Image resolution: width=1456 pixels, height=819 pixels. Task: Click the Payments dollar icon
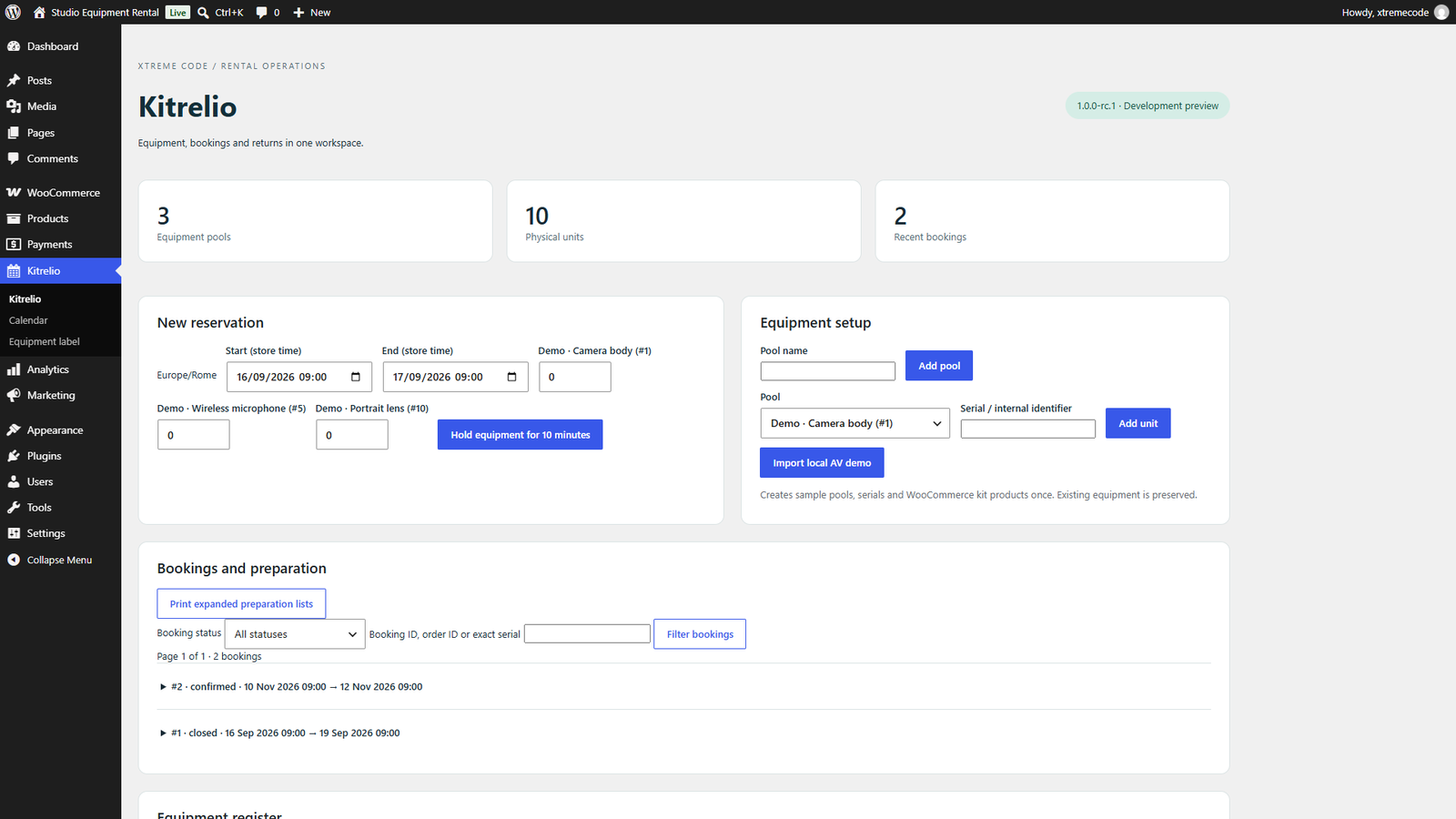coord(14,245)
